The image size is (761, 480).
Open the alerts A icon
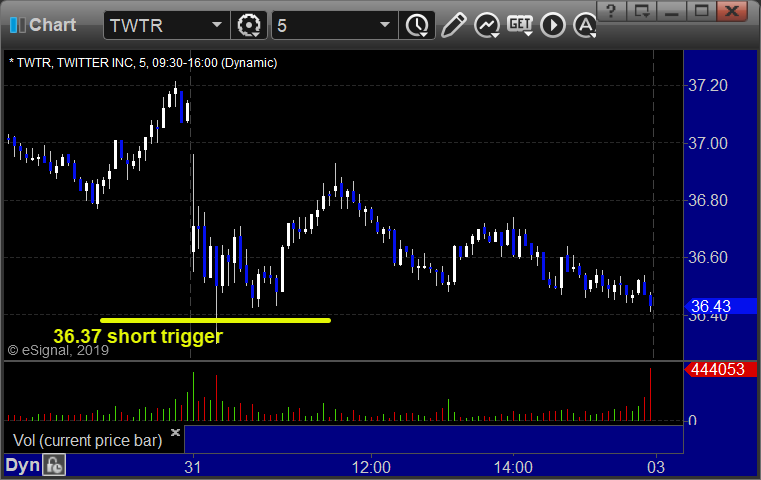point(585,25)
